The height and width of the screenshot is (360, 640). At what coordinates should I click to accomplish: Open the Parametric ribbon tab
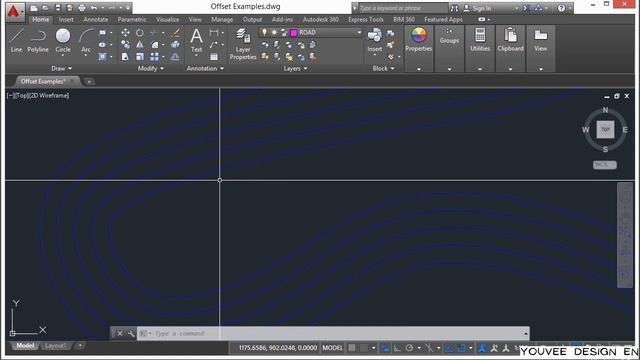(132, 20)
